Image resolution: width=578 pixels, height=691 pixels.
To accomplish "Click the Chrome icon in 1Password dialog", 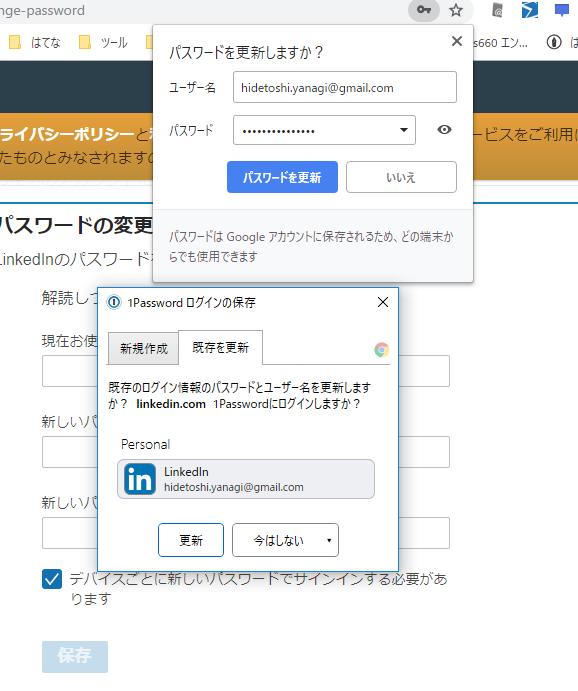I will click(x=382, y=350).
